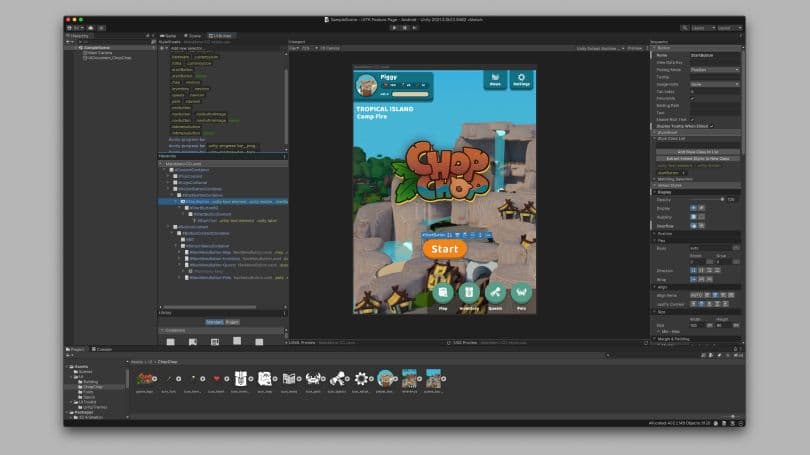Click the Pets icon in bottom game bar
Screen dimensions: 810x455
[520, 293]
